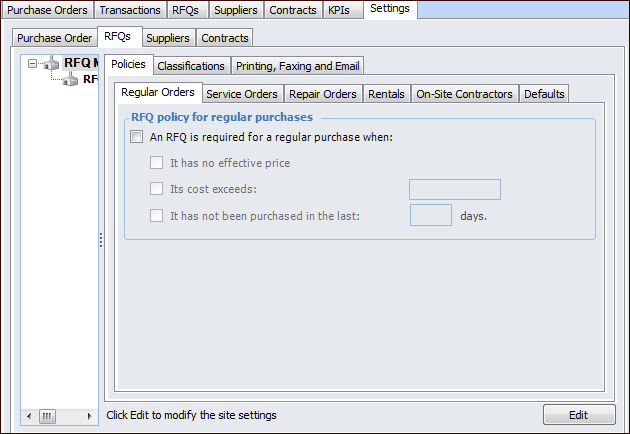Open the top-level Contracts tab
The width and height of the screenshot is (630, 434).
coord(293,10)
